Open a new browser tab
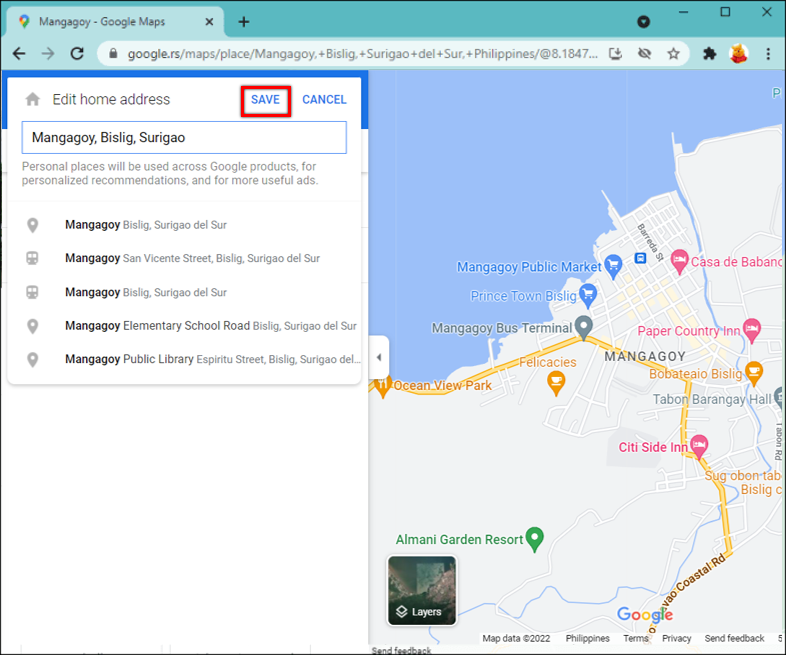Image resolution: width=786 pixels, height=655 pixels. click(244, 22)
